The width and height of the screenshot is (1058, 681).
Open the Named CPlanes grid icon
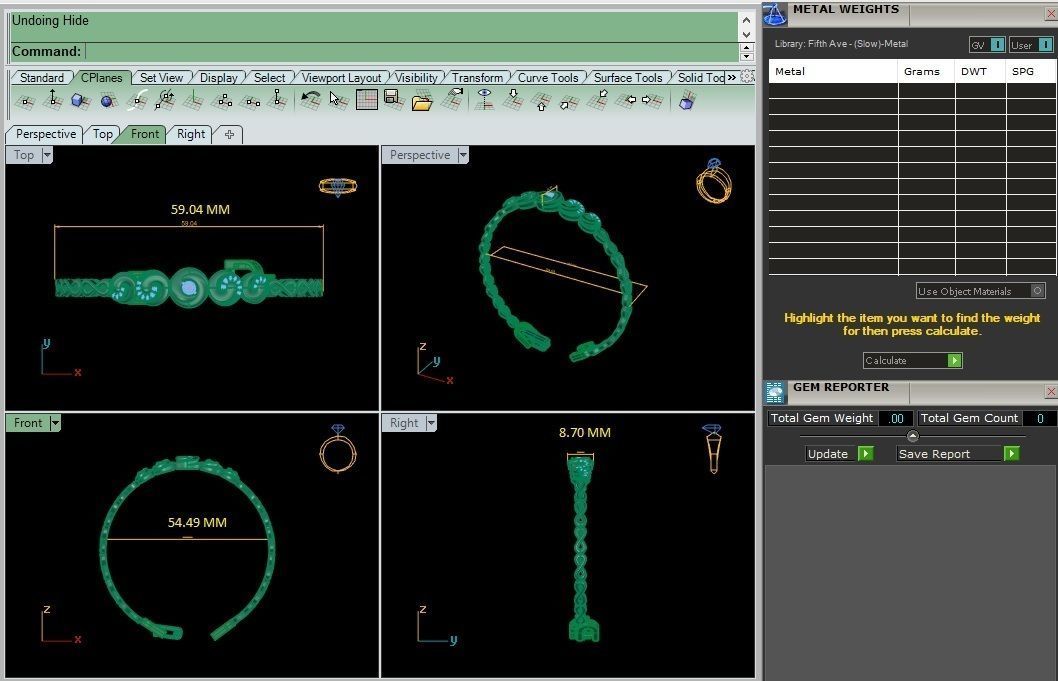click(x=366, y=100)
